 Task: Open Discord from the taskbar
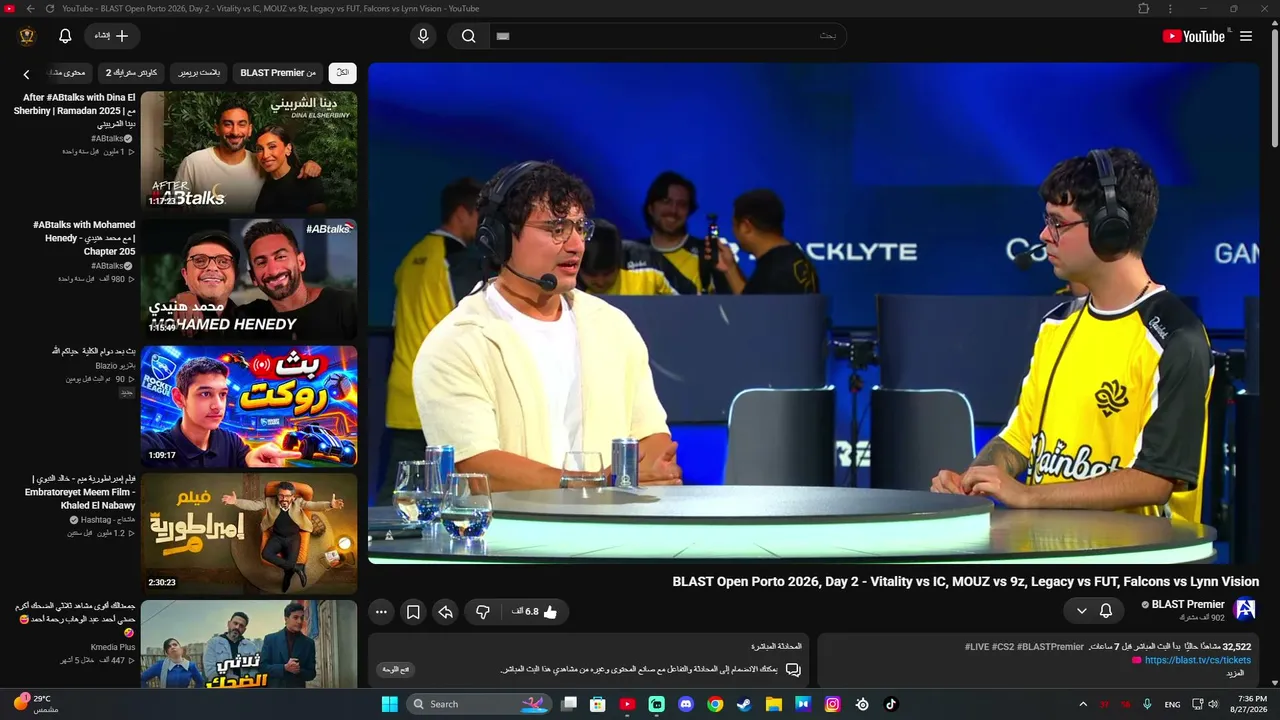[x=686, y=704]
